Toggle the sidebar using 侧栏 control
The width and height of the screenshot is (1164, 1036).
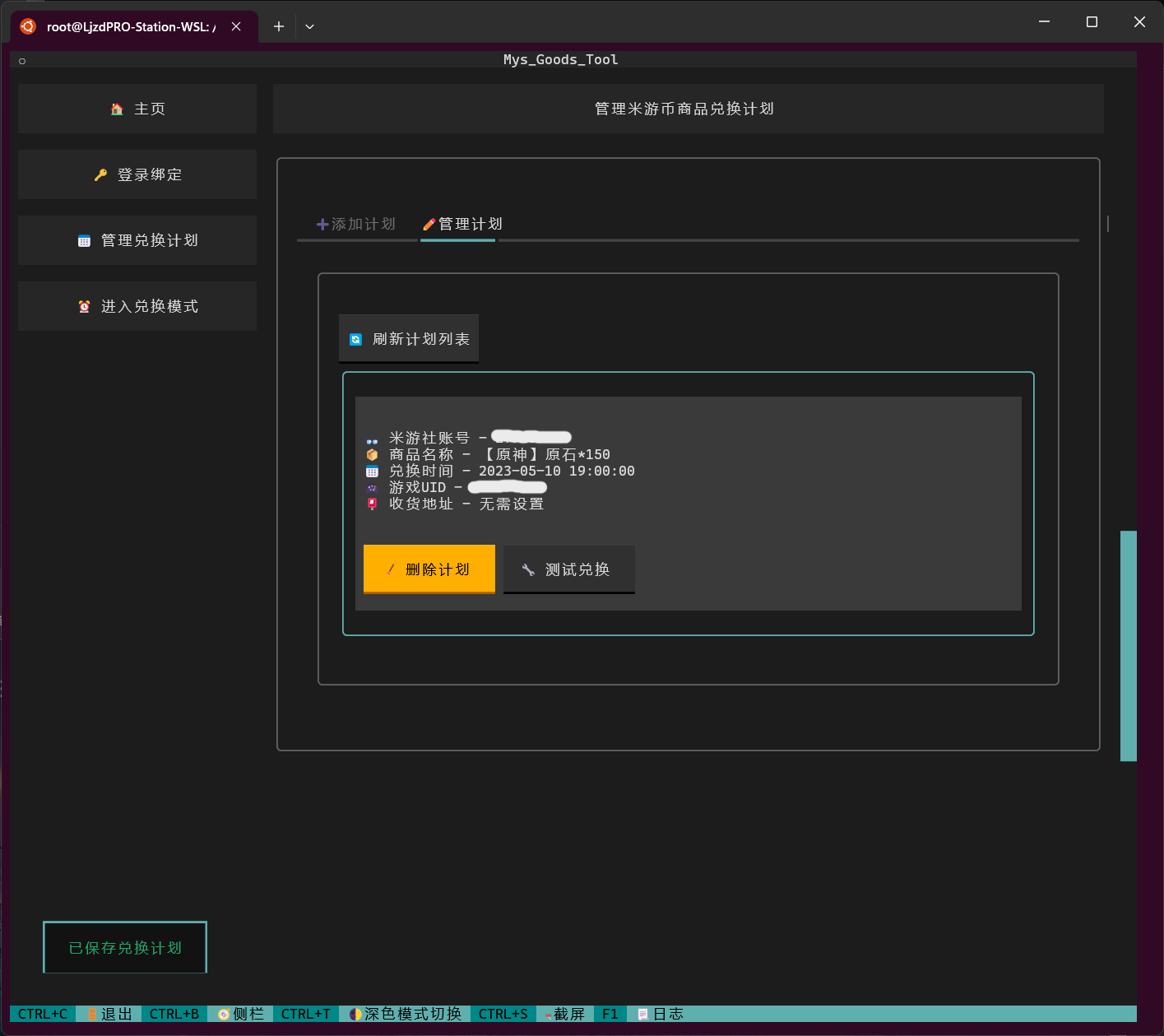[240, 1014]
